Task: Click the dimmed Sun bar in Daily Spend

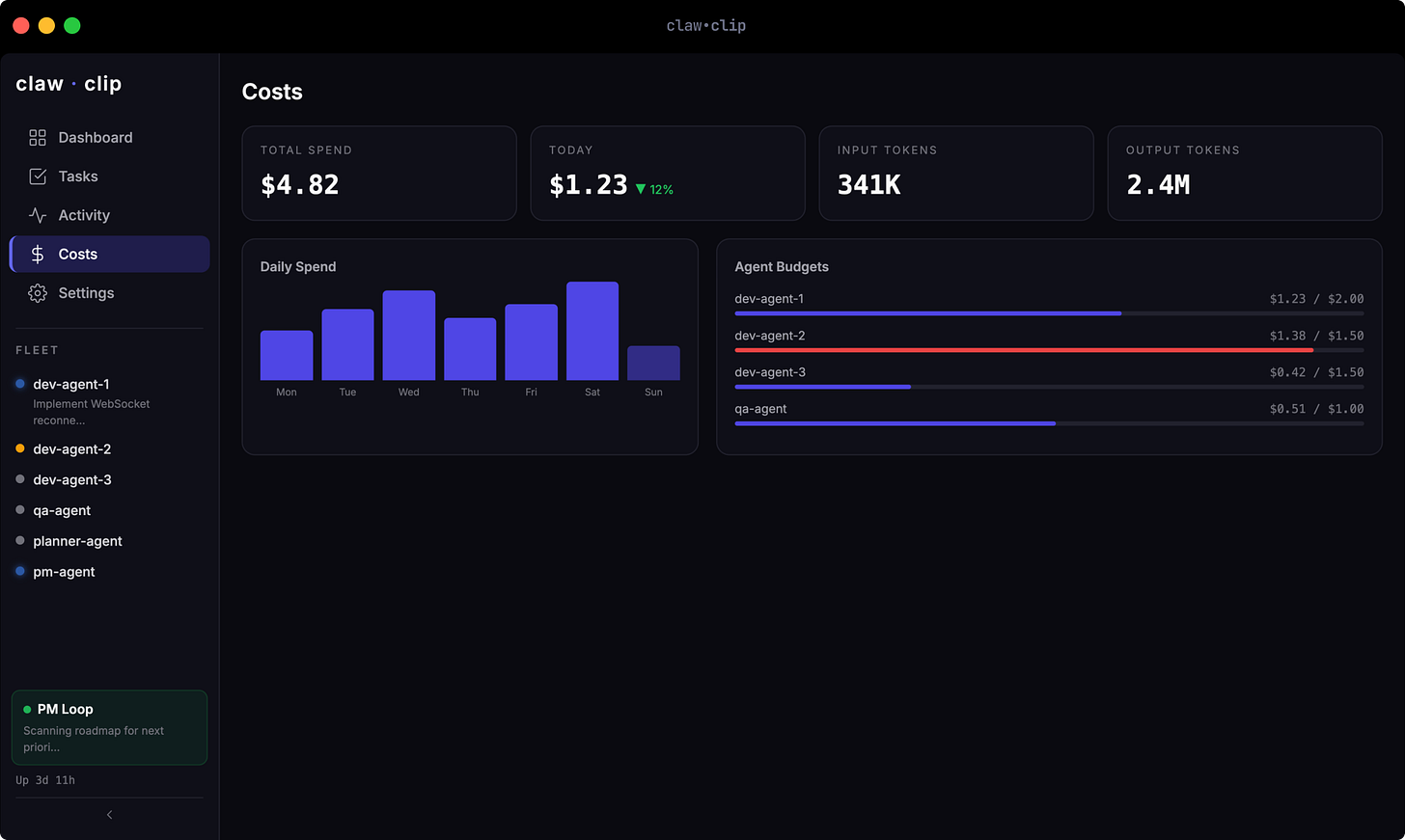Action: [x=653, y=364]
